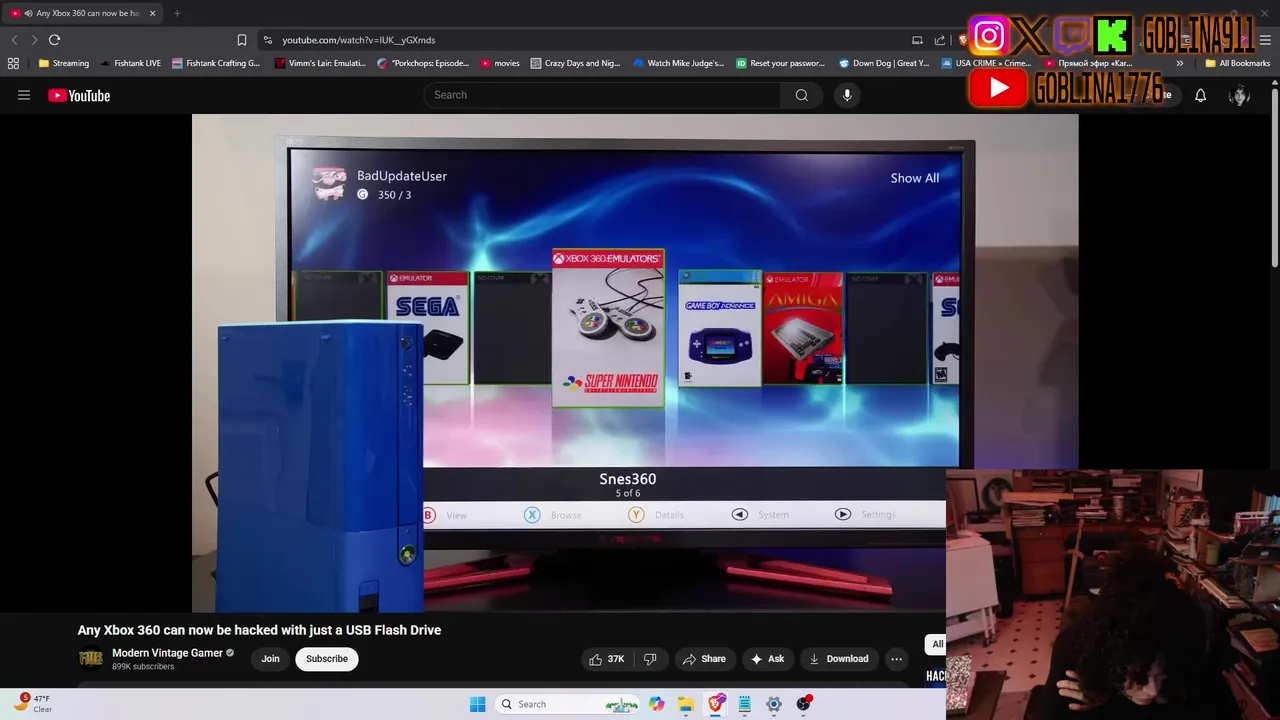Open the cast media icon in address bar
Viewport: 1280px width, 720px height.
tap(917, 40)
